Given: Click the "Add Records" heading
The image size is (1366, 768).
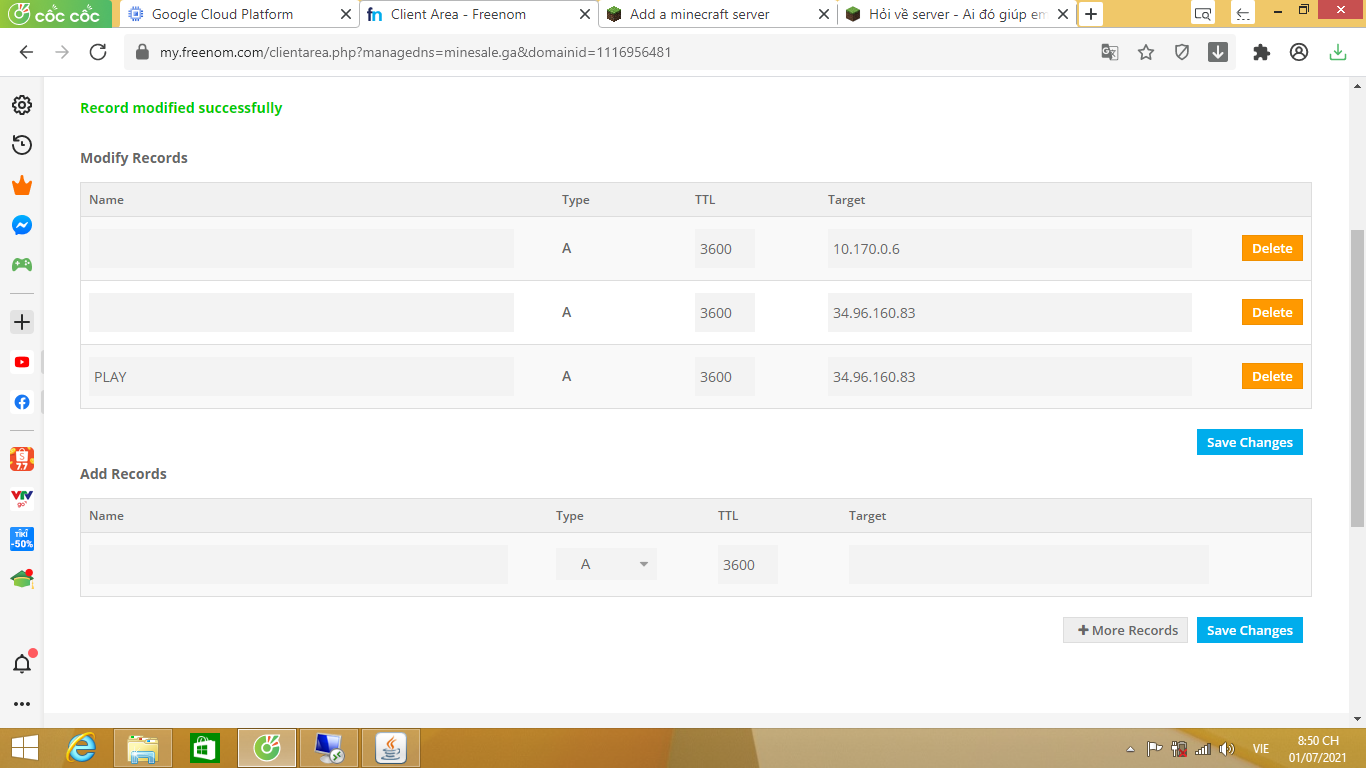Looking at the screenshot, I should tap(123, 474).
